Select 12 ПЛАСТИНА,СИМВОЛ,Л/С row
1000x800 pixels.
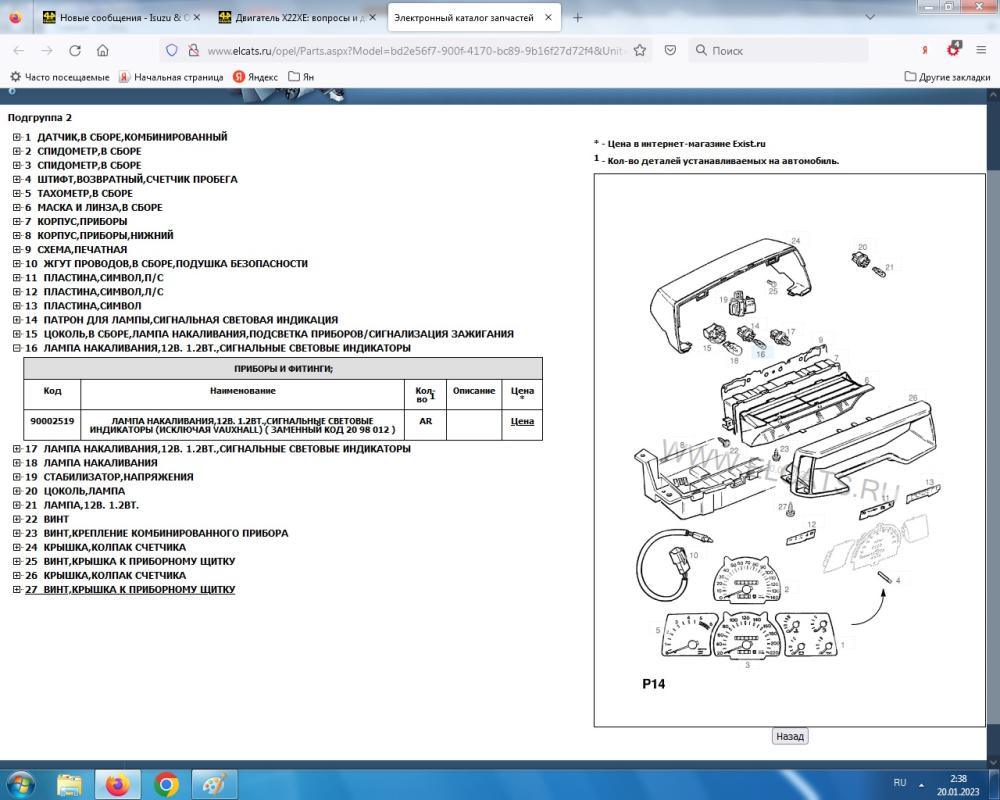[94, 292]
